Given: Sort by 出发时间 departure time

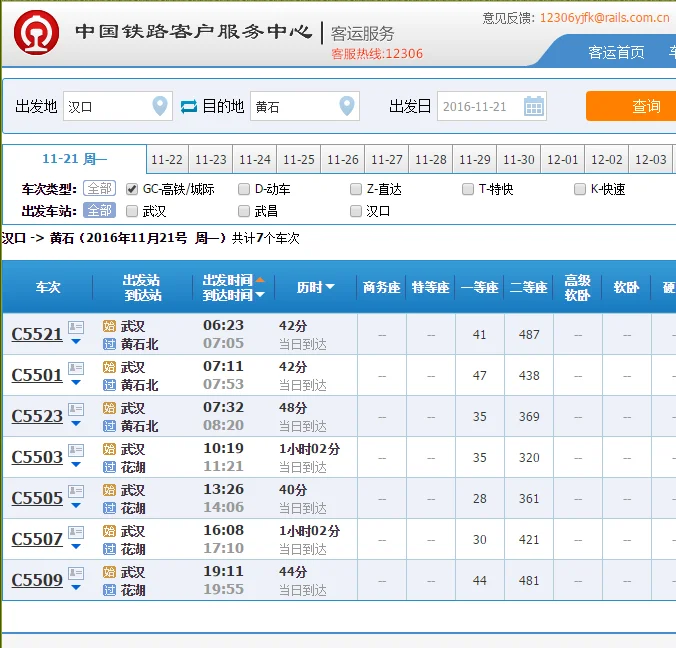Looking at the screenshot, I should (x=233, y=280).
